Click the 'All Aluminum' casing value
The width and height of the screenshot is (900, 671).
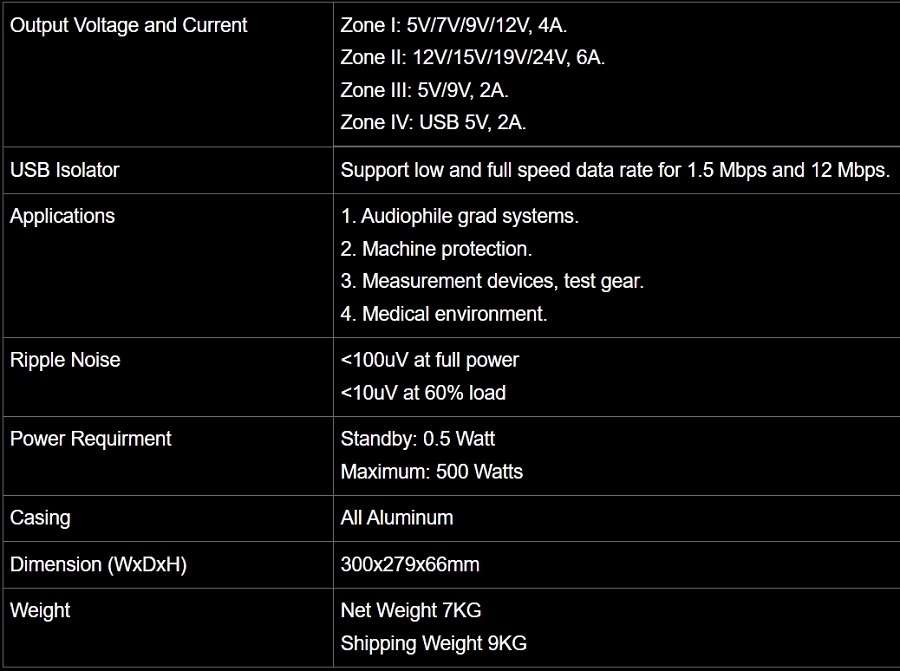tap(397, 518)
